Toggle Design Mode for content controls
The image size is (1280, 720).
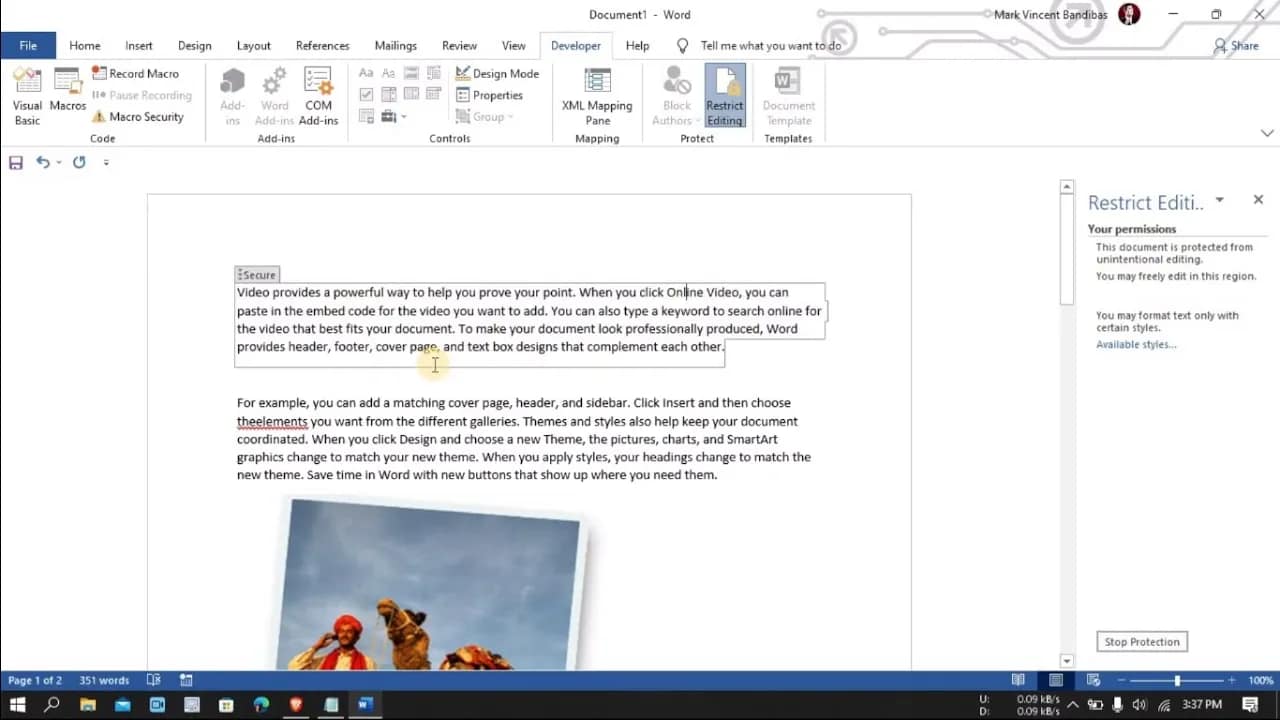coord(497,73)
